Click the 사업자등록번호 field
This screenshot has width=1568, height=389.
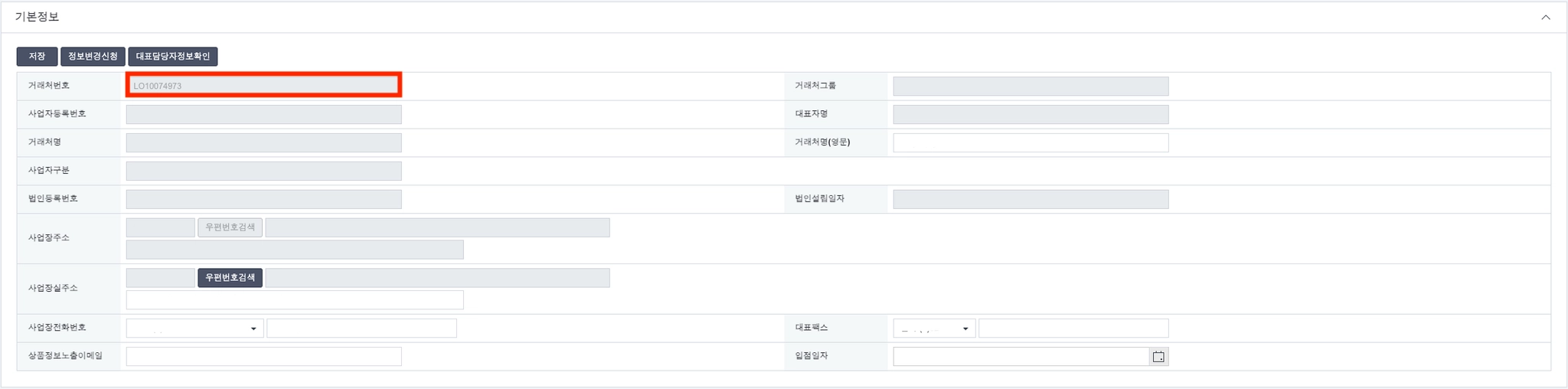[x=263, y=114]
